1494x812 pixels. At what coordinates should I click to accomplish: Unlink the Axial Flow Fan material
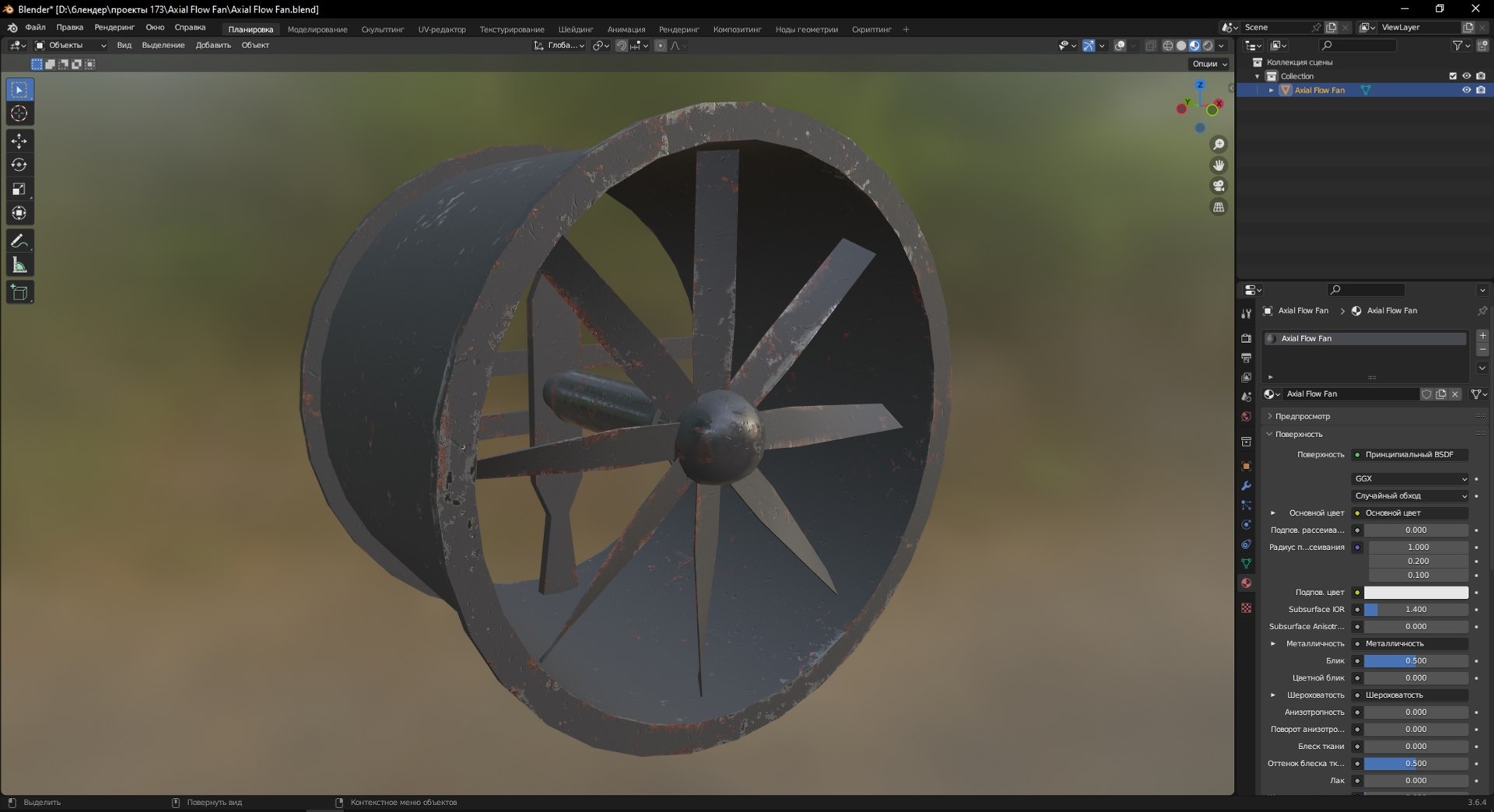(x=1455, y=394)
